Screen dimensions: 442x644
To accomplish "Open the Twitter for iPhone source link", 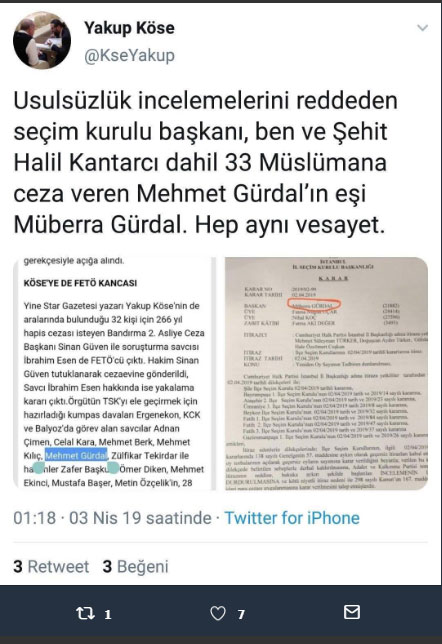I will [292, 518].
